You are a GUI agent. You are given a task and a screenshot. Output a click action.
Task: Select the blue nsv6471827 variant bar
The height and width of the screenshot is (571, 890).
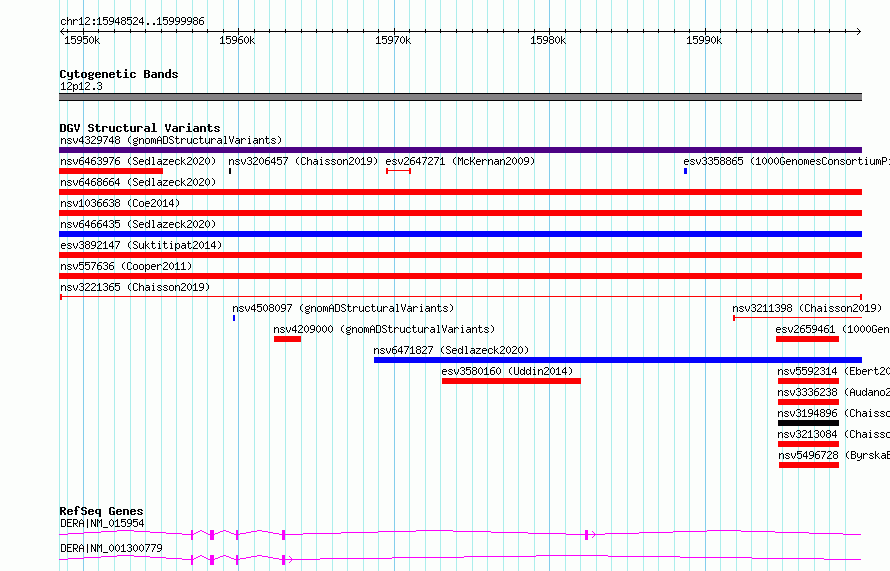click(618, 360)
